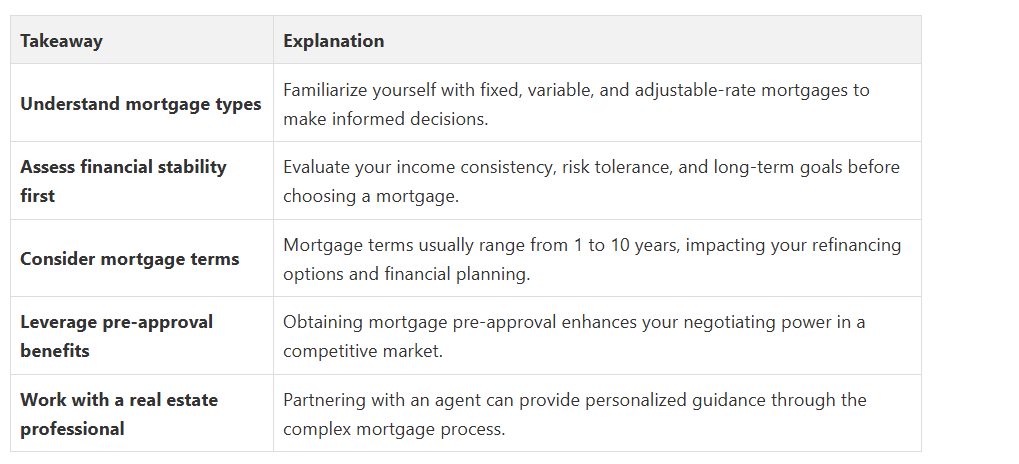Select the 'Assess financial stability first' cell

[x=142, y=181]
